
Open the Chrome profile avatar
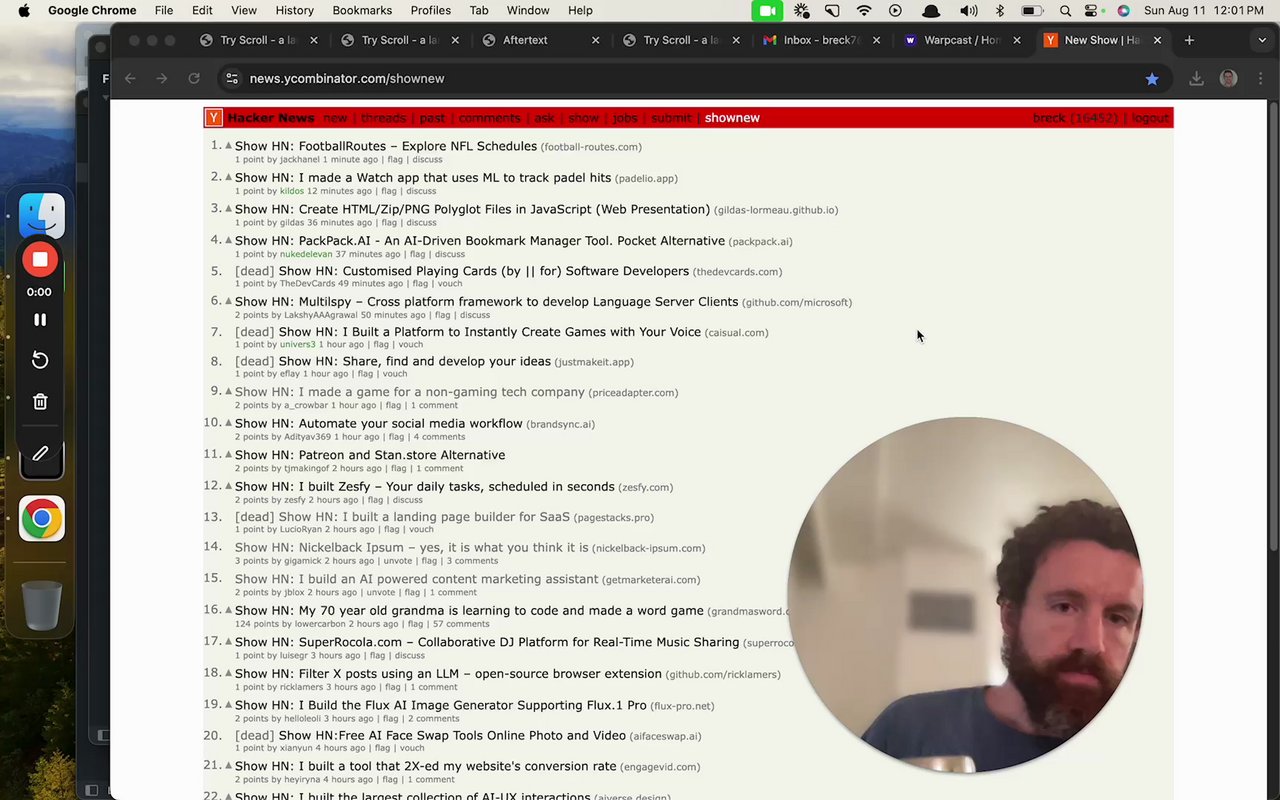pos(1228,79)
